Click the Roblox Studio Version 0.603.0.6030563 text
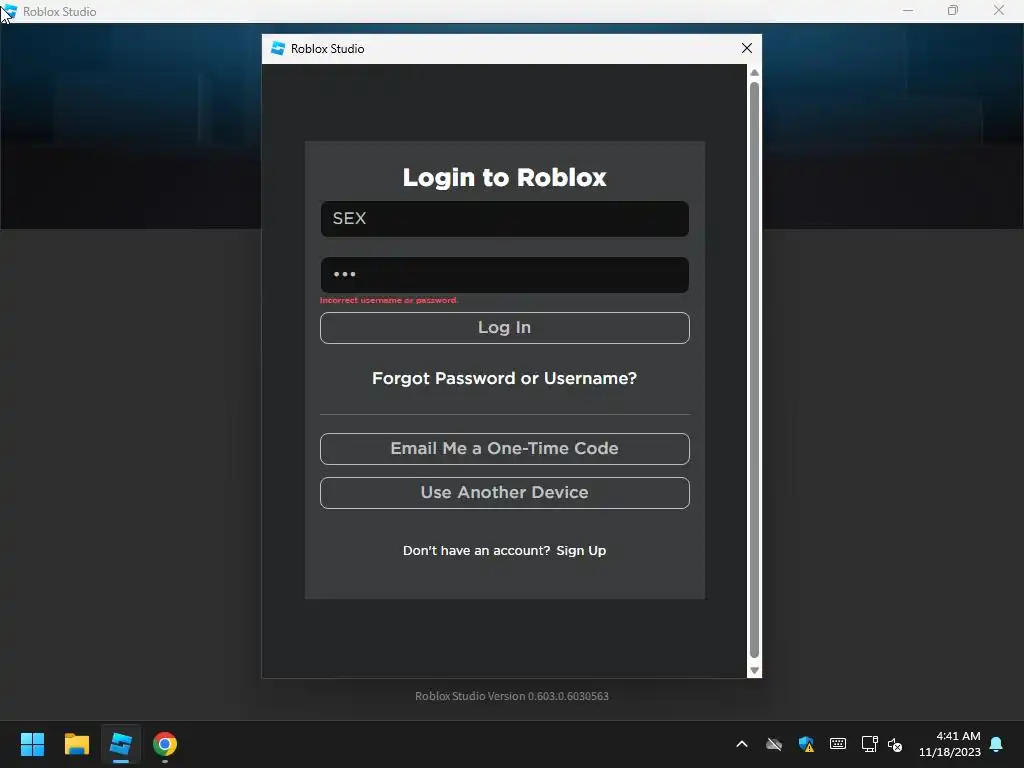The width and height of the screenshot is (1024, 768). (512, 696)
